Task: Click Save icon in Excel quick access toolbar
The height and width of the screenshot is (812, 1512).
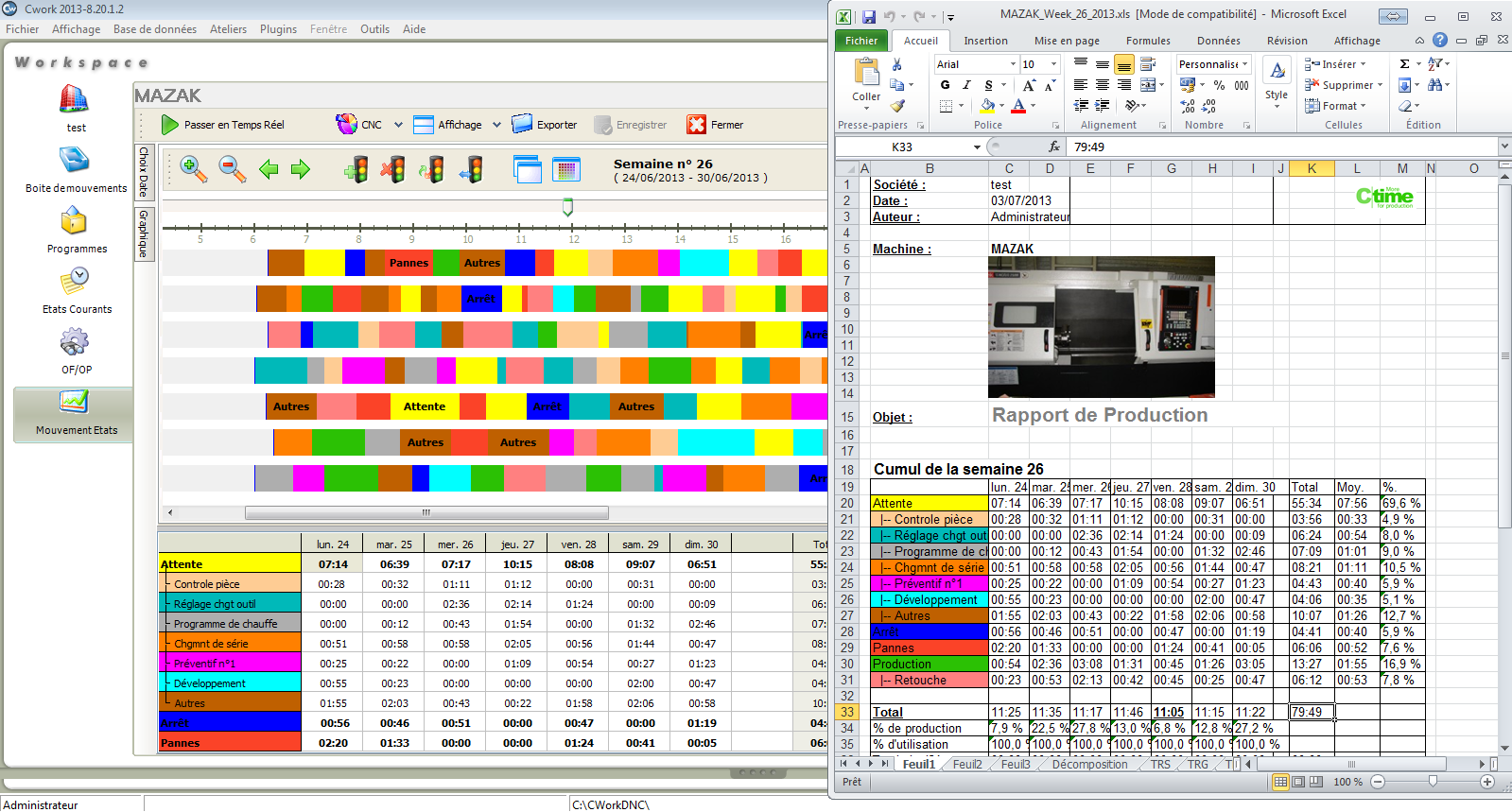Action: 869,16
